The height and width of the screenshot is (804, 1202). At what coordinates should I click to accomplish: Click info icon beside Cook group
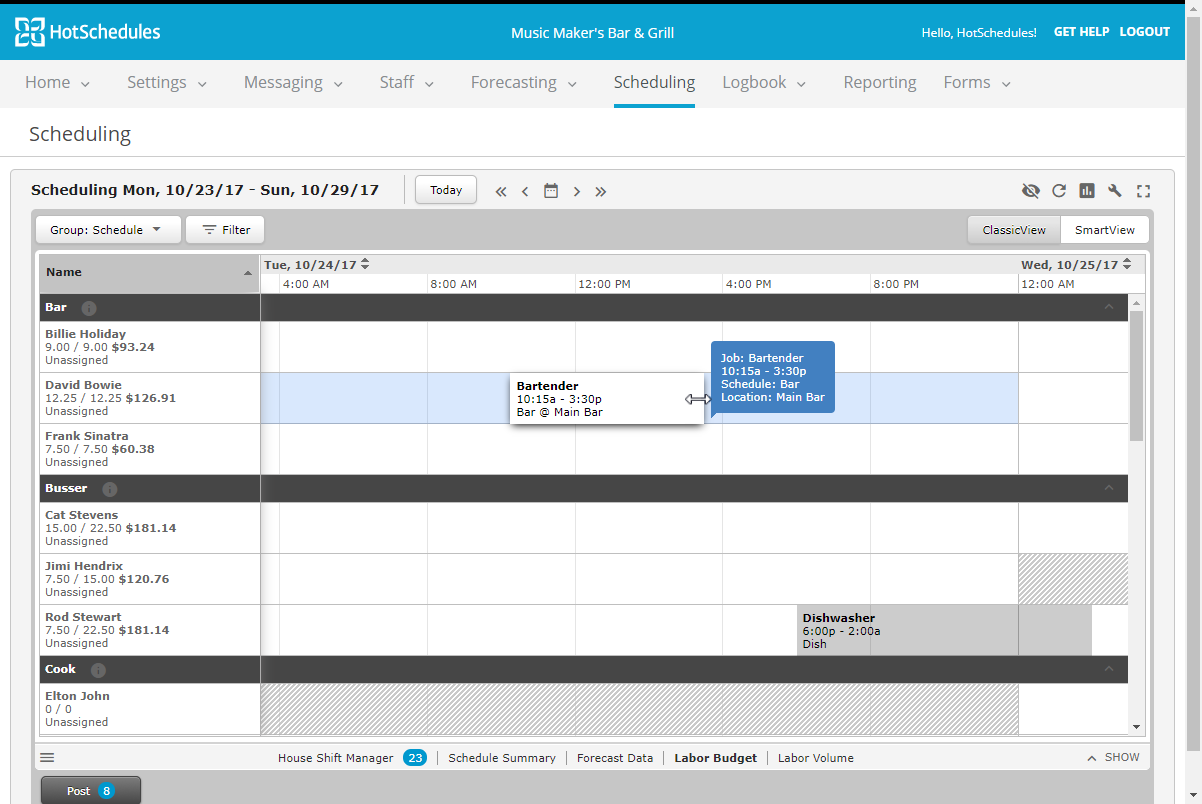[98, 670]
